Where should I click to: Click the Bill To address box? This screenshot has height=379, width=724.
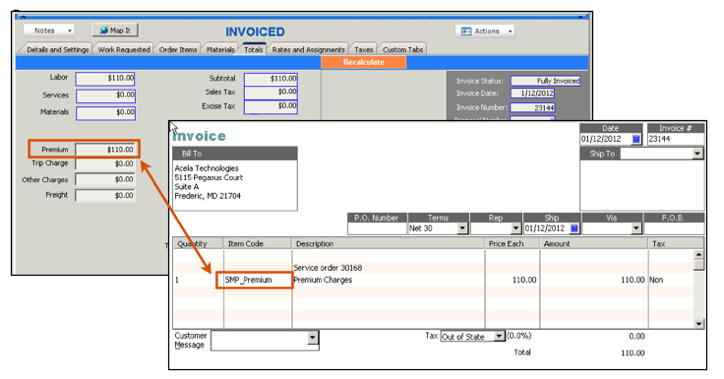pos(235,185)
